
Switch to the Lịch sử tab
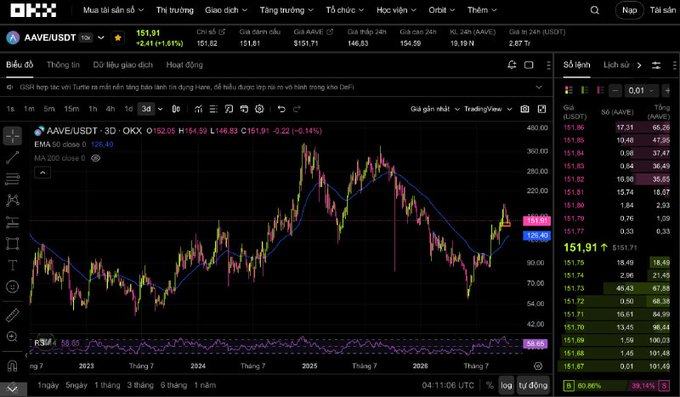[616, 65]
